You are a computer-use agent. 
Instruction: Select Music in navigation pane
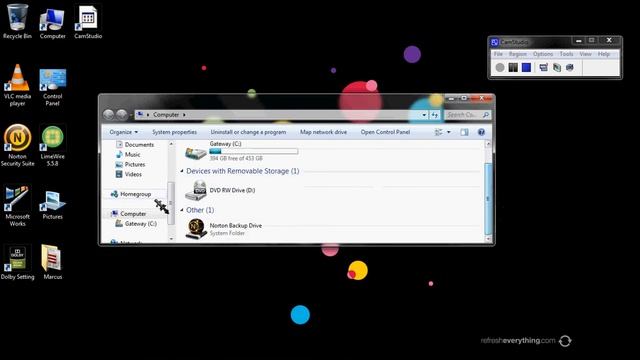coord(128,154)
